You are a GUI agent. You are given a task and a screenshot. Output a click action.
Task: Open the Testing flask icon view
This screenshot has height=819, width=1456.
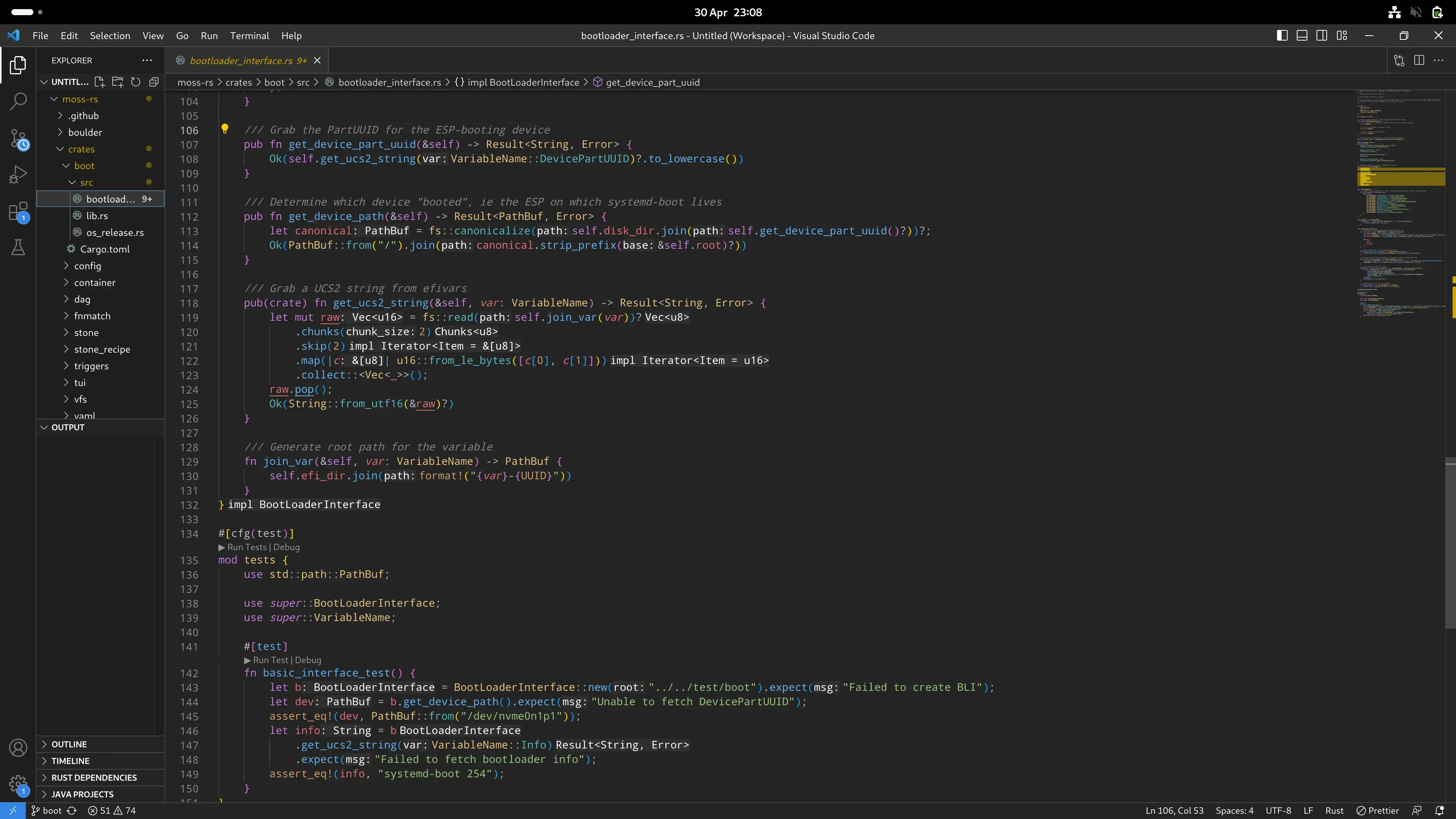(x=18, y=248)
